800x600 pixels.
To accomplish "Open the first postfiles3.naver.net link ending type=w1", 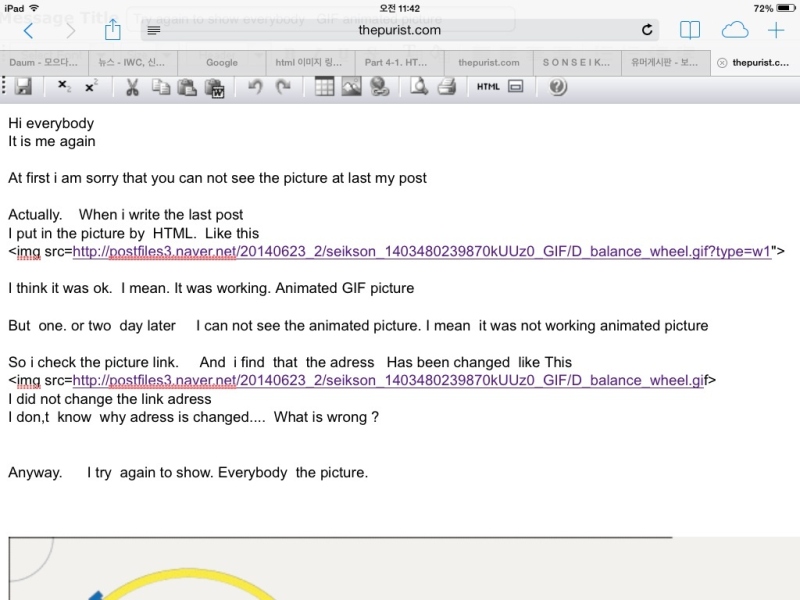I will pos(420,251).
